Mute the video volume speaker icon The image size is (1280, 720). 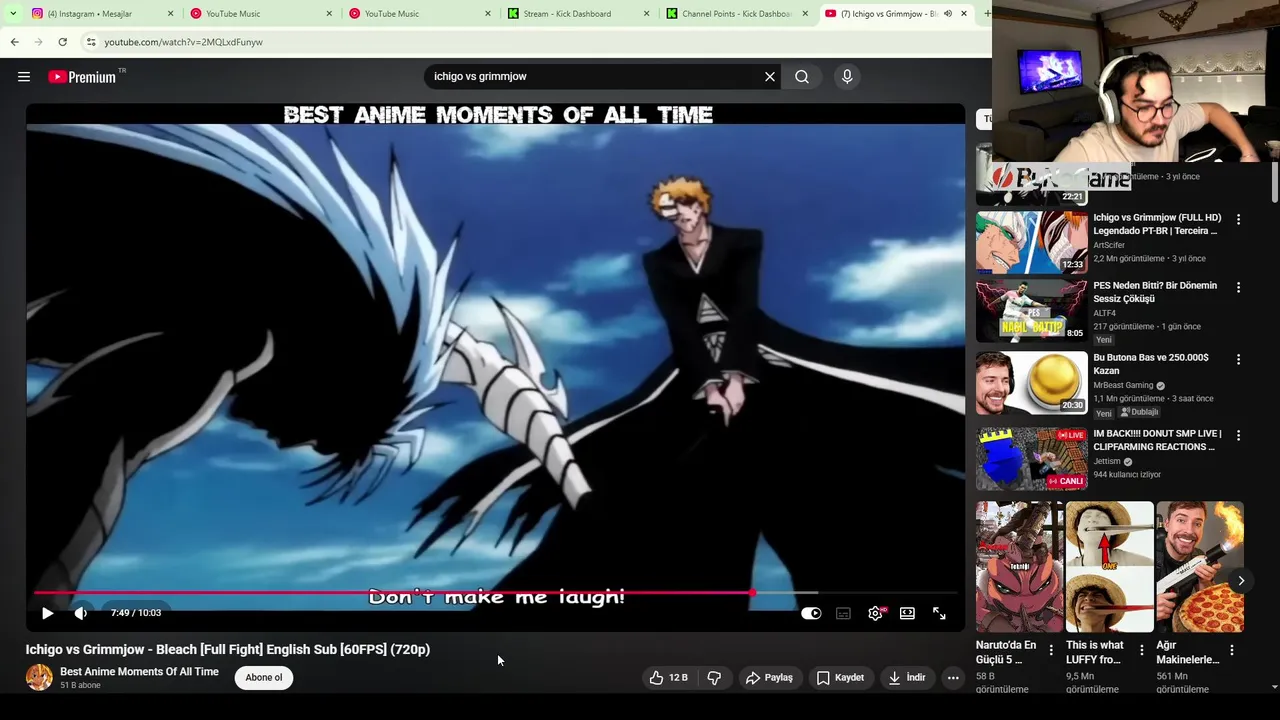coord(81,613)
